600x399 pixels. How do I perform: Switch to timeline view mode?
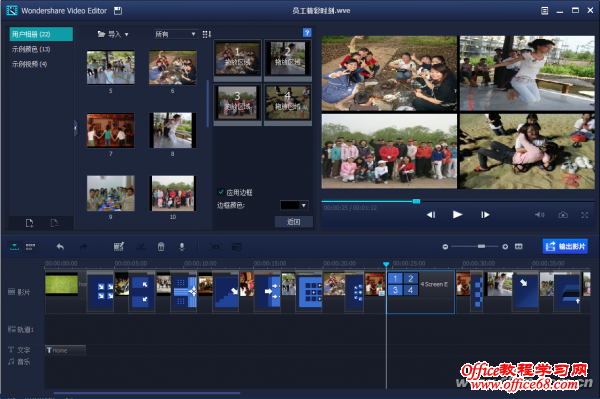coord(15,247)
